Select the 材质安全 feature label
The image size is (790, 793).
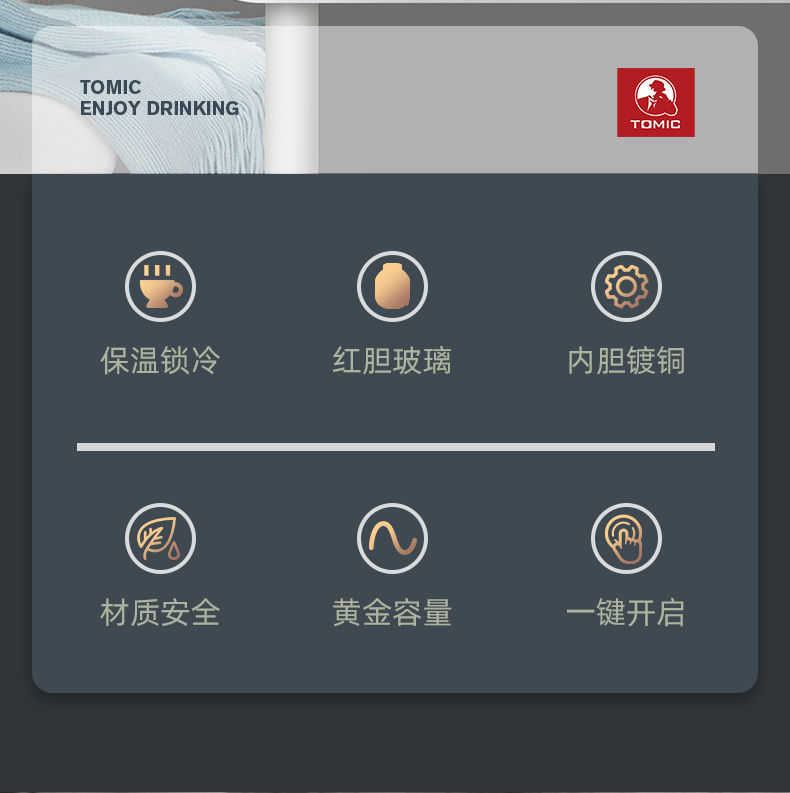[160, 612]
